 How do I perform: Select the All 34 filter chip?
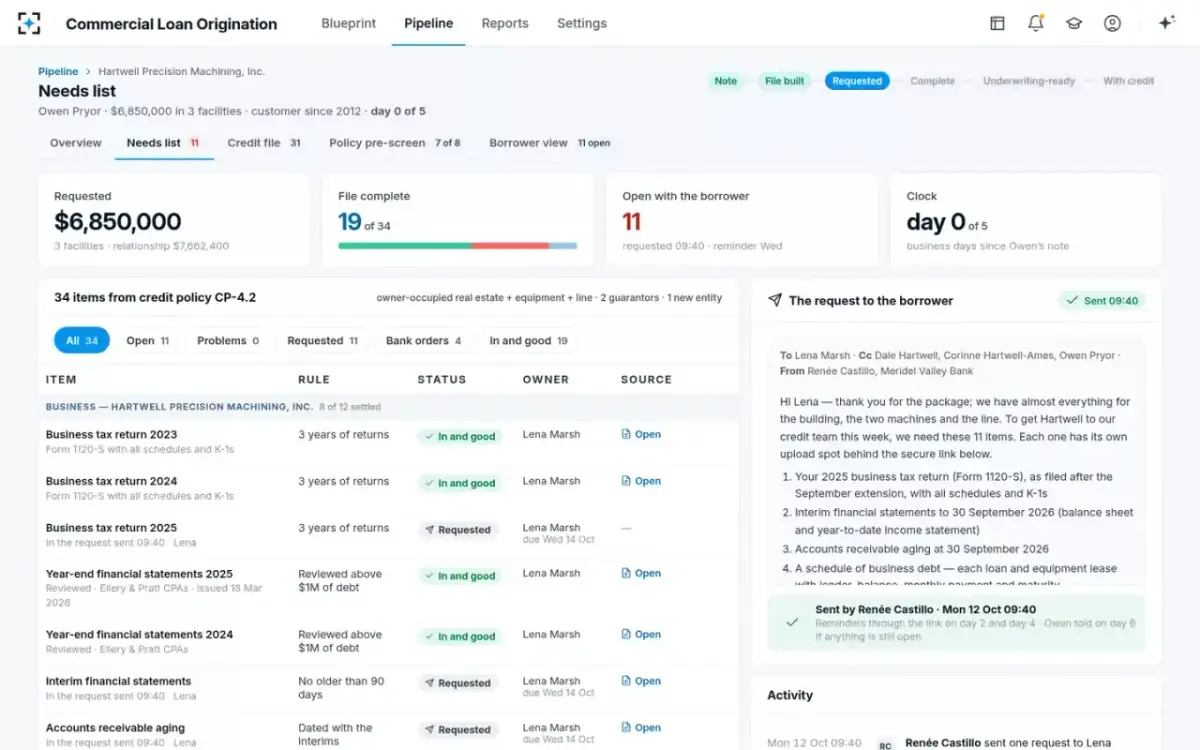82,341
